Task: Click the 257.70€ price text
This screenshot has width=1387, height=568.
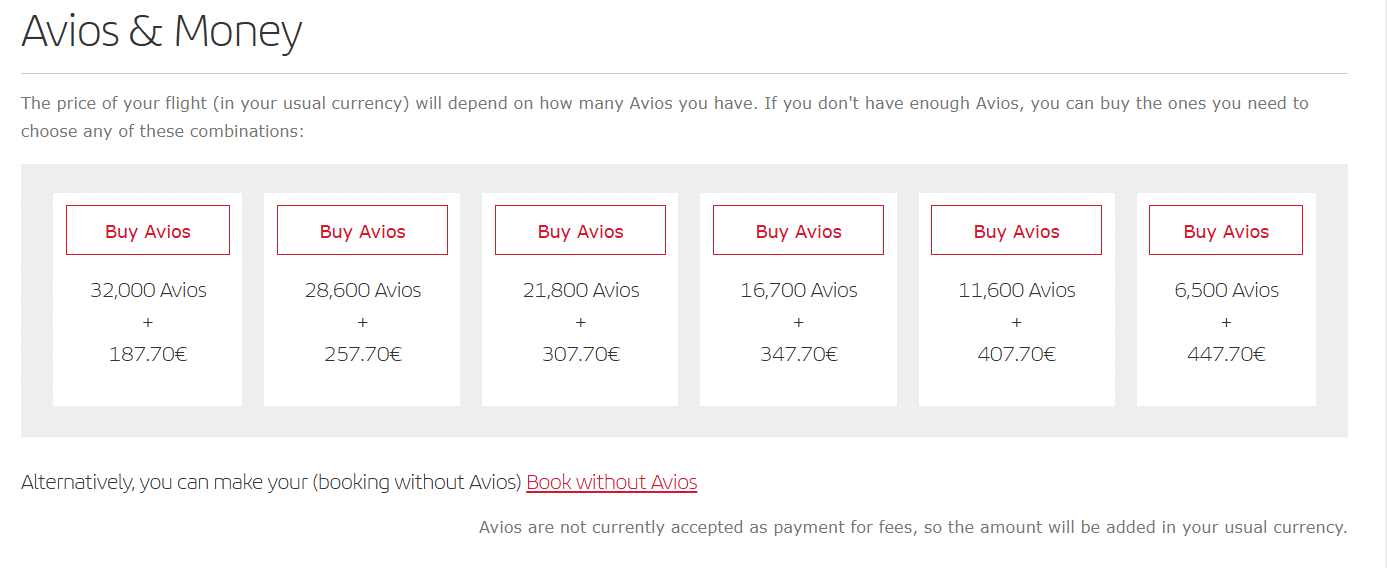Action: tap(363, 354)
